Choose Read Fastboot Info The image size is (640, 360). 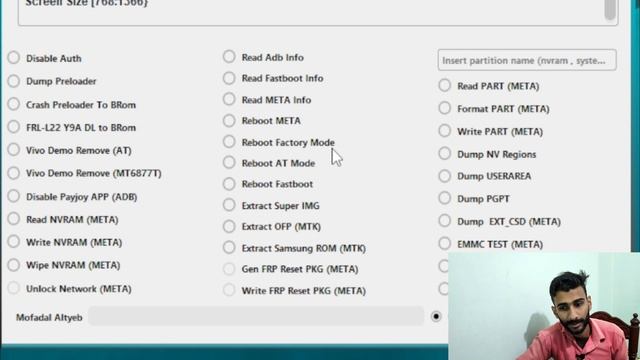229,78
